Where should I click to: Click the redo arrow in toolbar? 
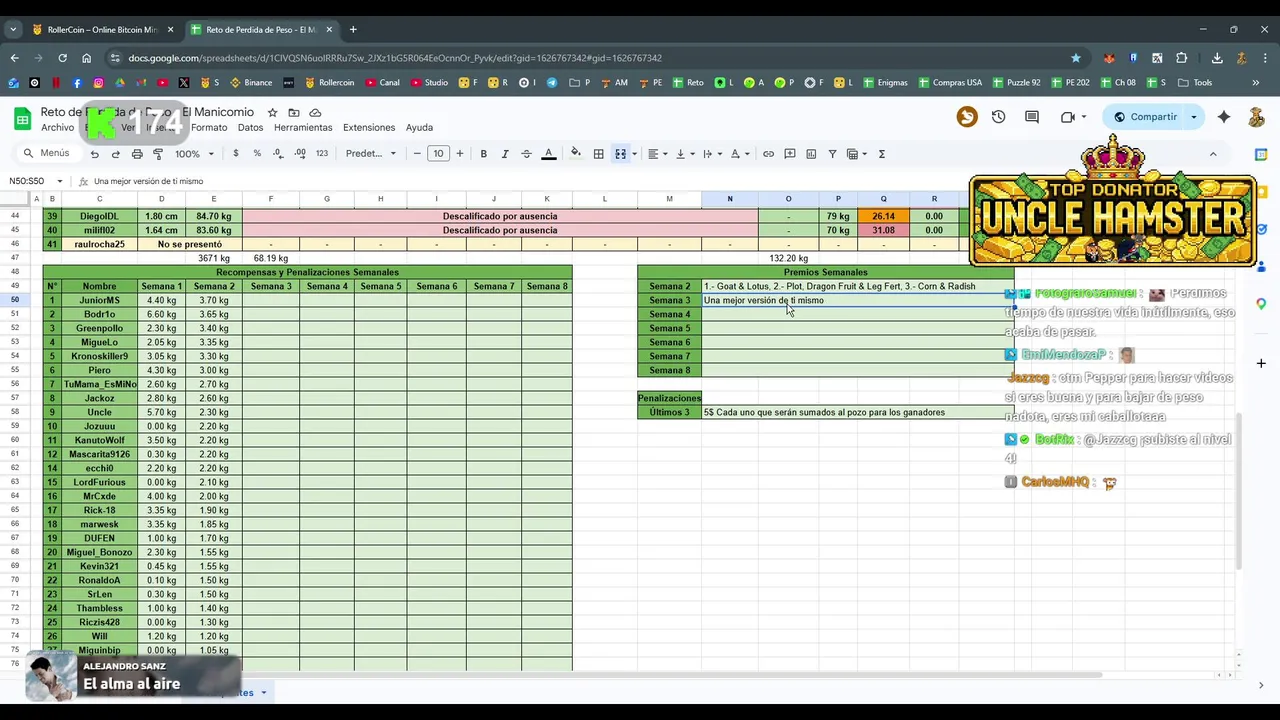pos(115,154)
